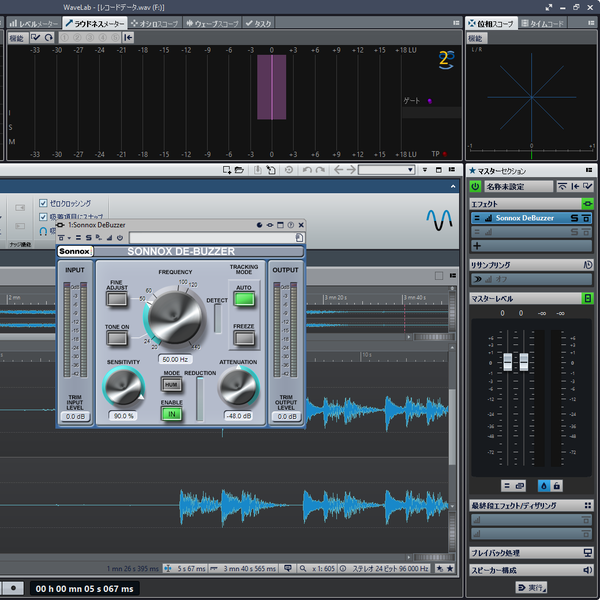
Task: Toggle the master section power button
Action: [475, 186]
